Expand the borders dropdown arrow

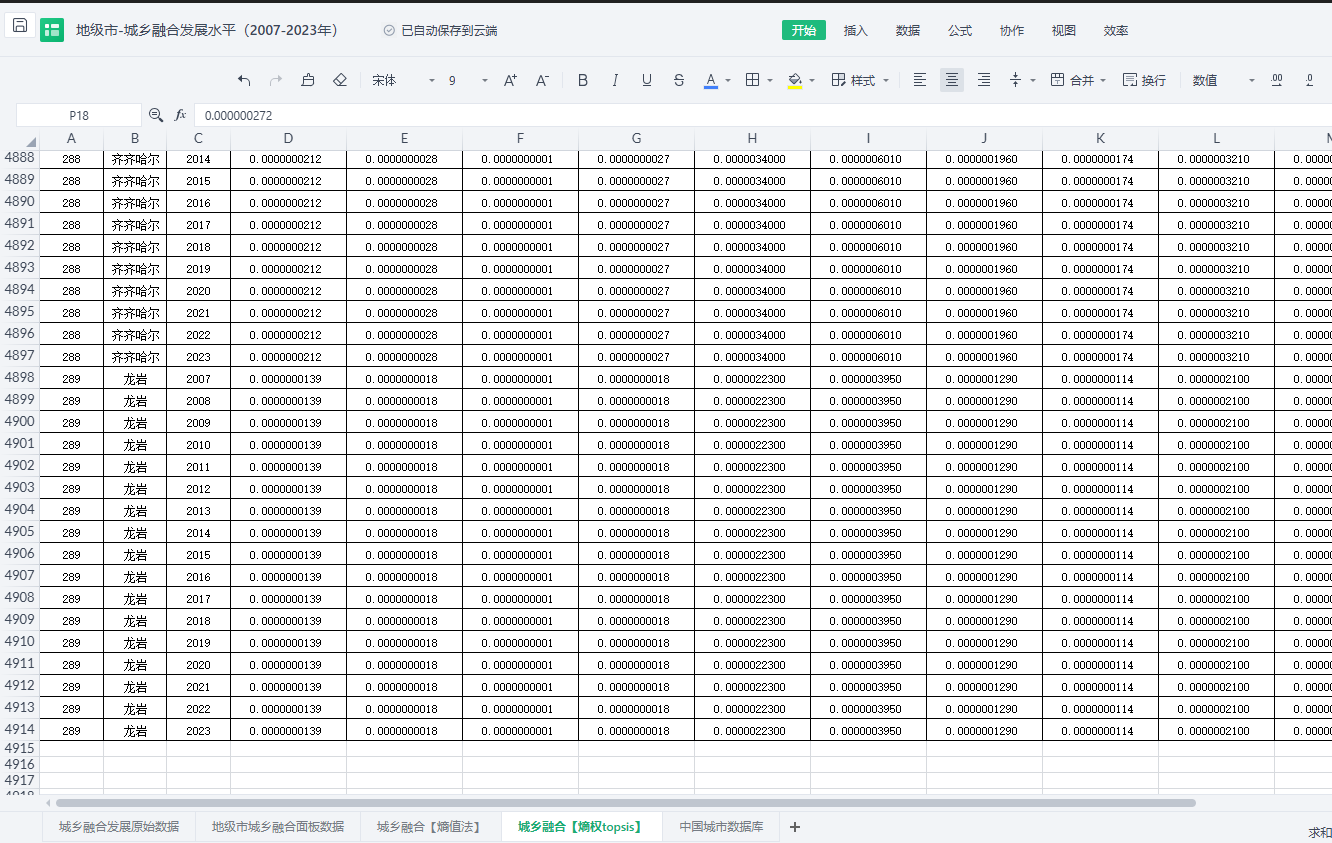tap(770, 80)
